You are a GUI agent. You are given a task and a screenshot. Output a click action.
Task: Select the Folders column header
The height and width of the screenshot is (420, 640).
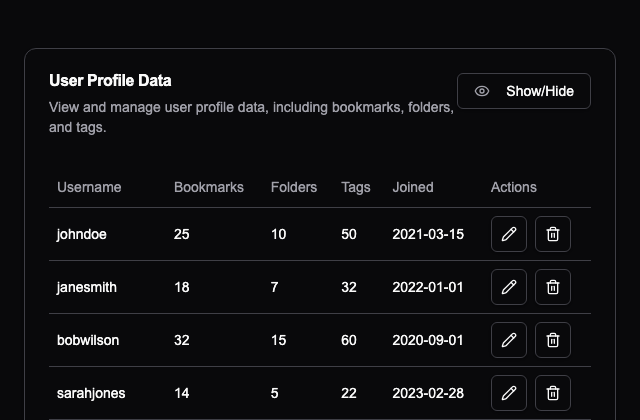(294, 187)
